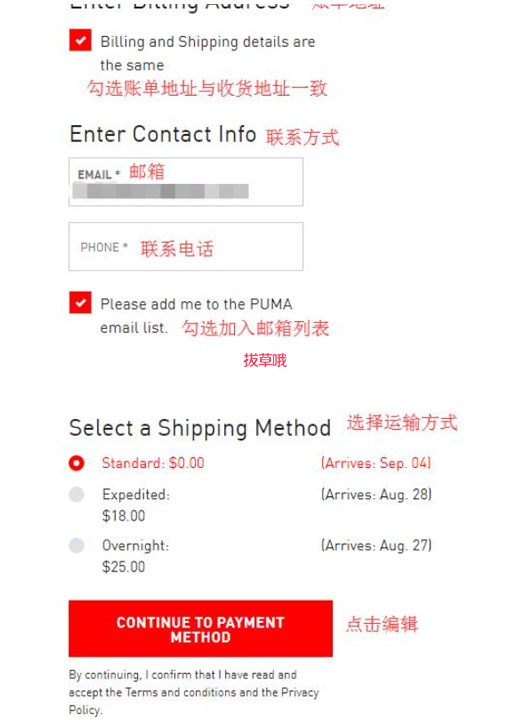The image size is (530, 720).
Task: Click the Arrives: Aug. 27 date text
Action: [x=376, y=546]
